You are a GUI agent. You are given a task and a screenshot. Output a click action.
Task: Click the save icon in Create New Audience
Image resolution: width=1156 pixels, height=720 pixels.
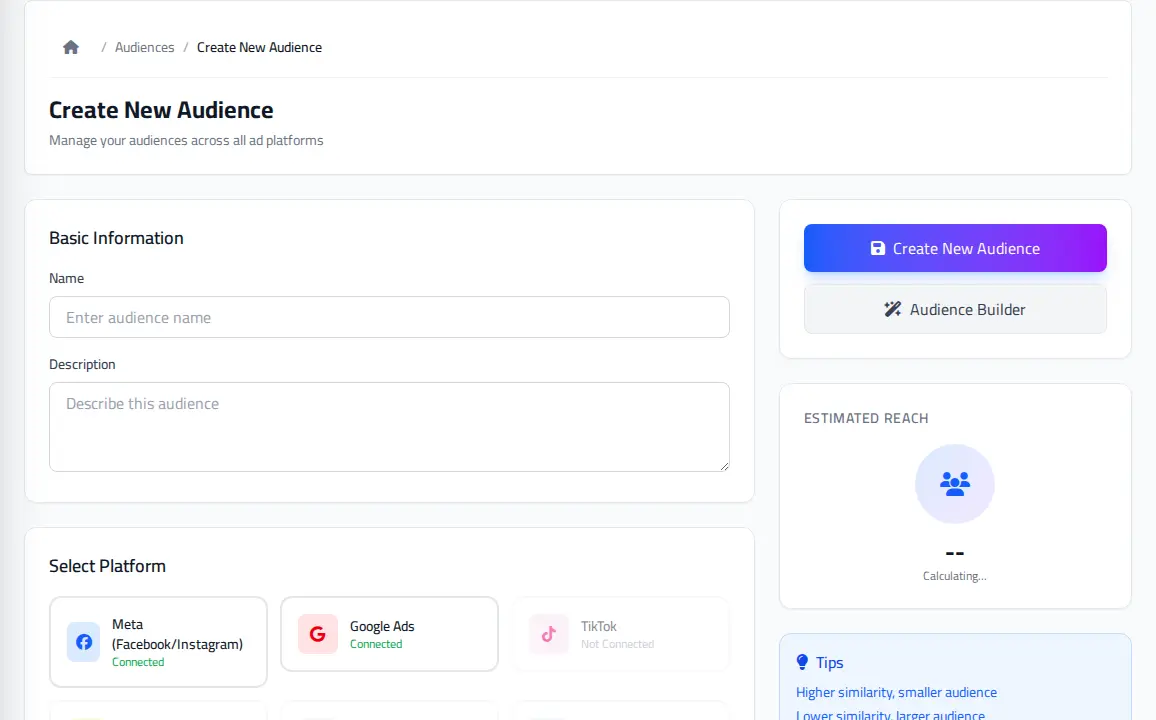(877, 248)
